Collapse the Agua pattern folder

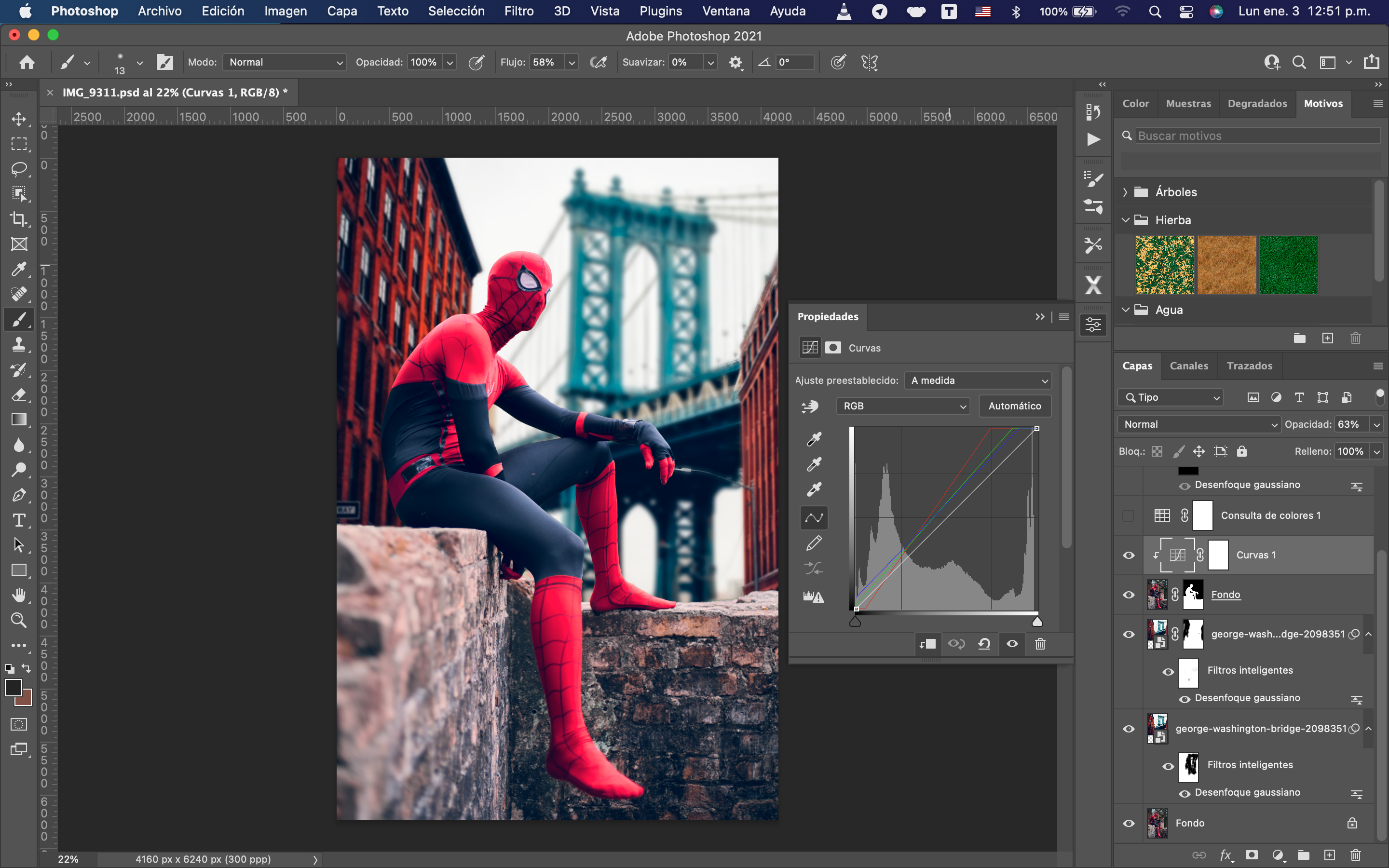[x=1126, y=310]
